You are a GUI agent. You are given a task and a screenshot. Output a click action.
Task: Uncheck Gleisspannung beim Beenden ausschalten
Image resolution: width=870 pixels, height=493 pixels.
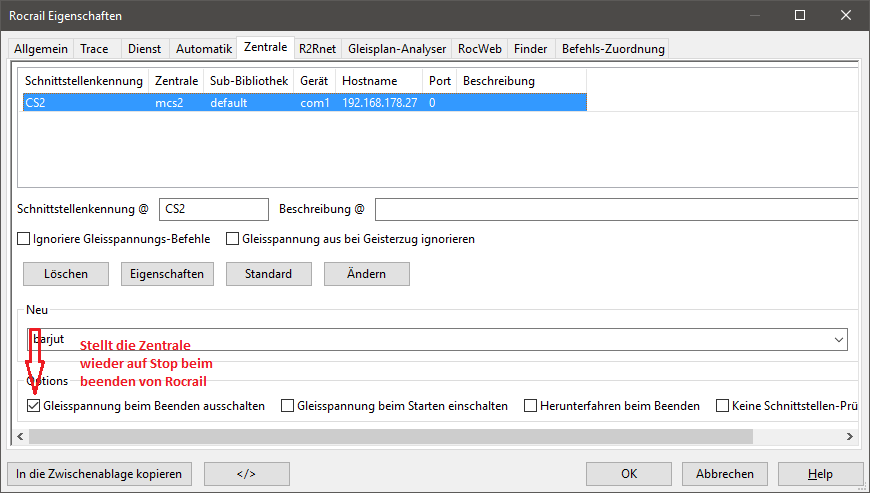pos(35,406)
